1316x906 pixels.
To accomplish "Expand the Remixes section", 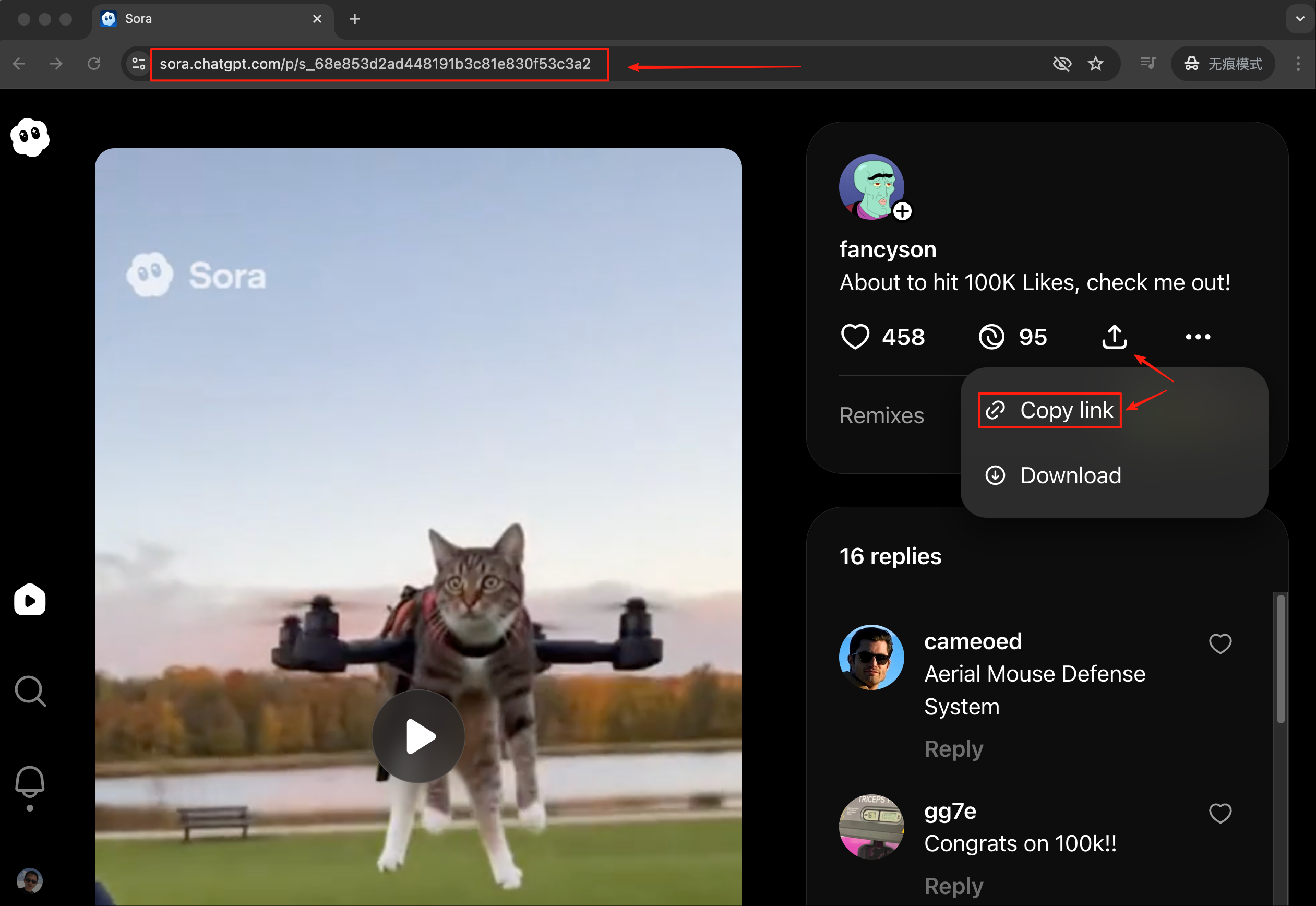I will [882, 415].
